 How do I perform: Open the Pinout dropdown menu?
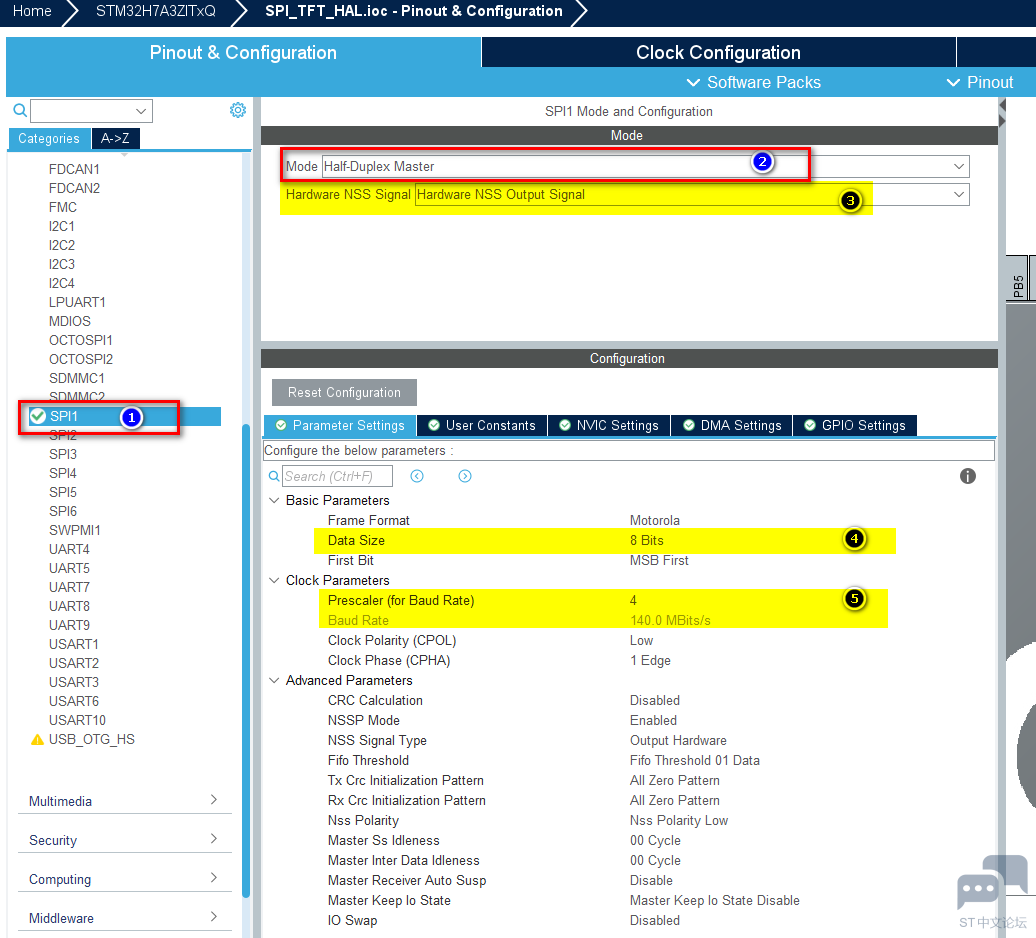980,83
